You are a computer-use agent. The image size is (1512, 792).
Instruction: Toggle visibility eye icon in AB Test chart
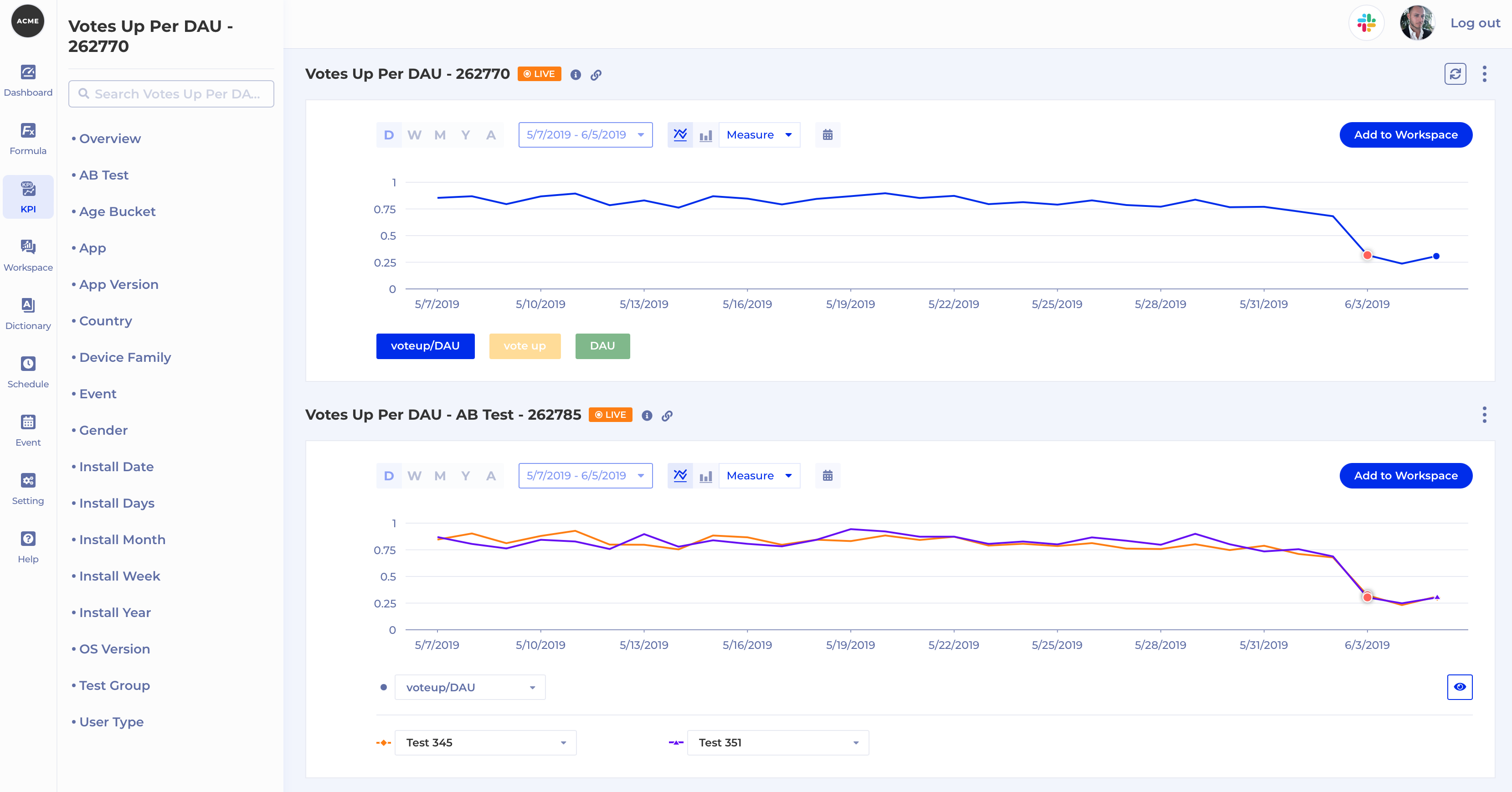[1459, 687]
